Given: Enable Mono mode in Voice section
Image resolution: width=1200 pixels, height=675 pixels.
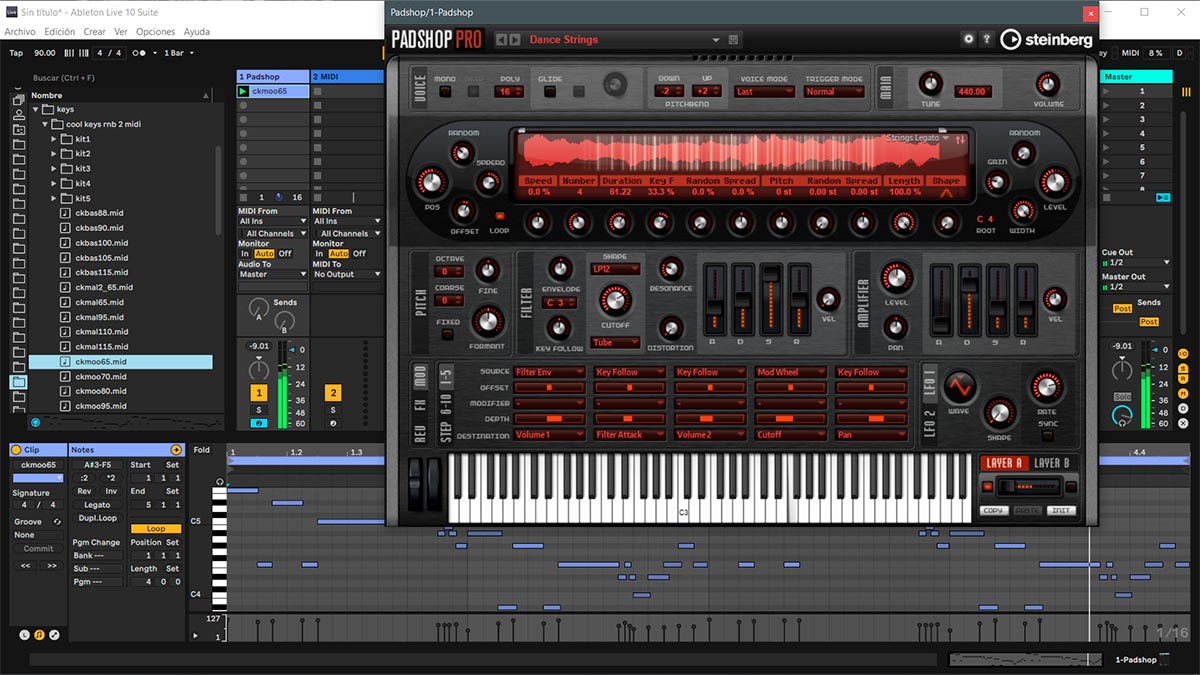Looking at the screenshot, I should point(445,92).
